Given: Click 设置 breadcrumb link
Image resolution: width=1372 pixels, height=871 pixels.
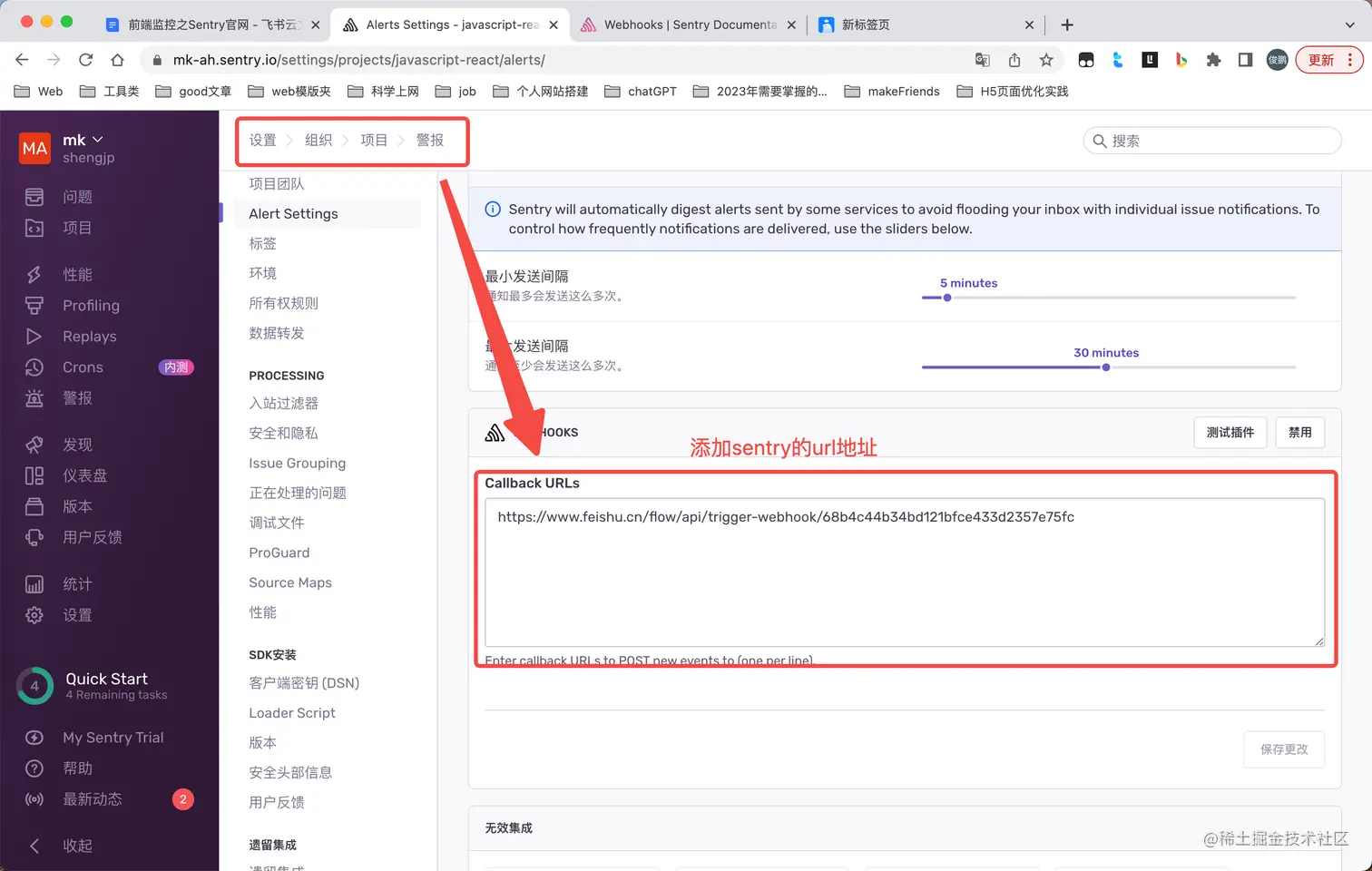Looking at the screenshot, I should click(262, 140).
